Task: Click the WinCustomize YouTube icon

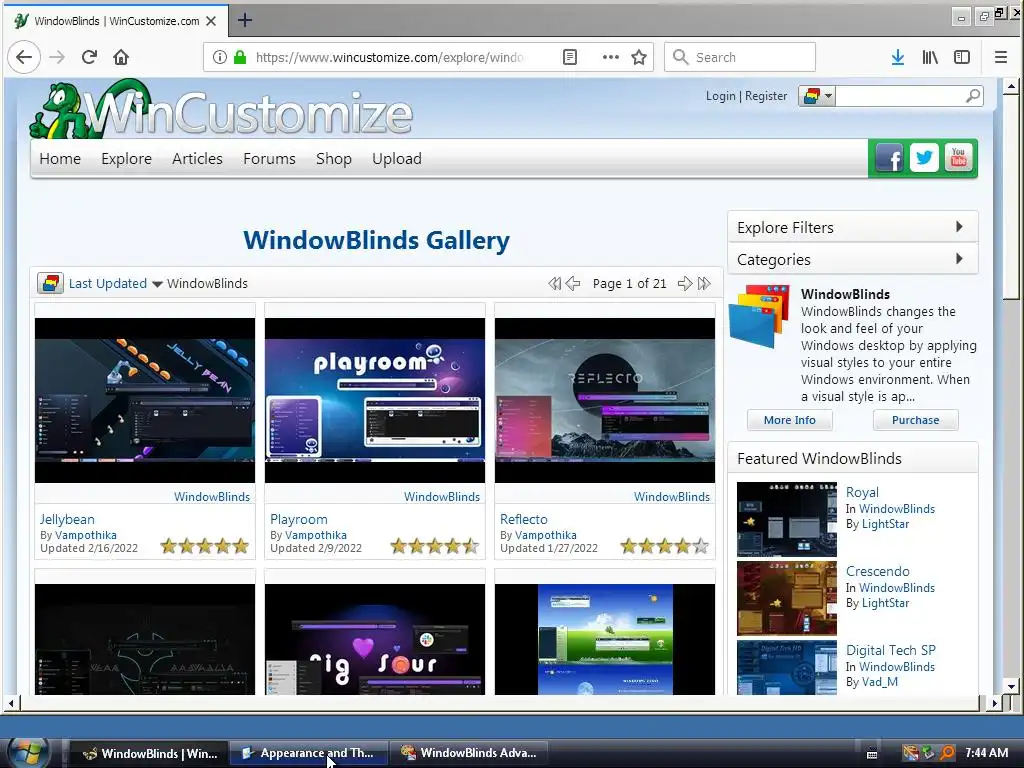Action: coord(959,158)
